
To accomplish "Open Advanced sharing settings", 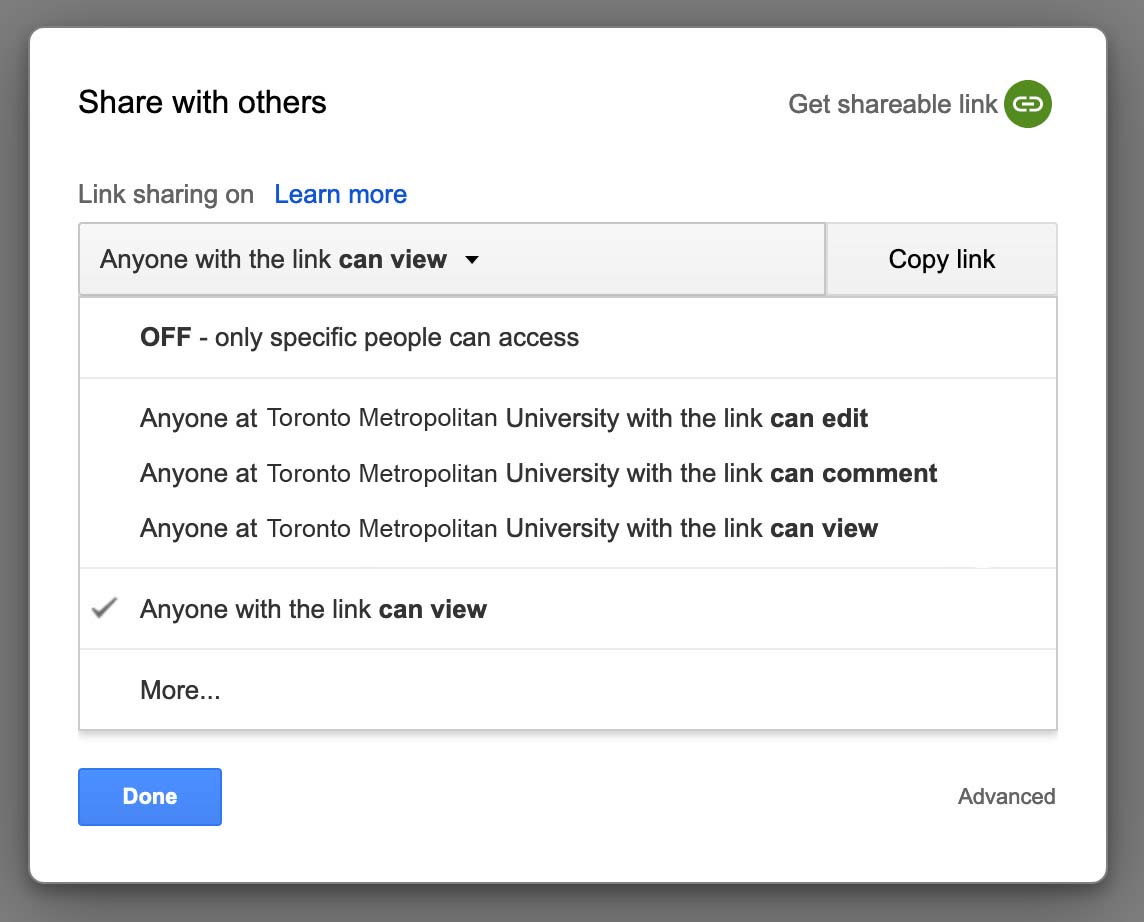I will click(x=1006, y=797).
